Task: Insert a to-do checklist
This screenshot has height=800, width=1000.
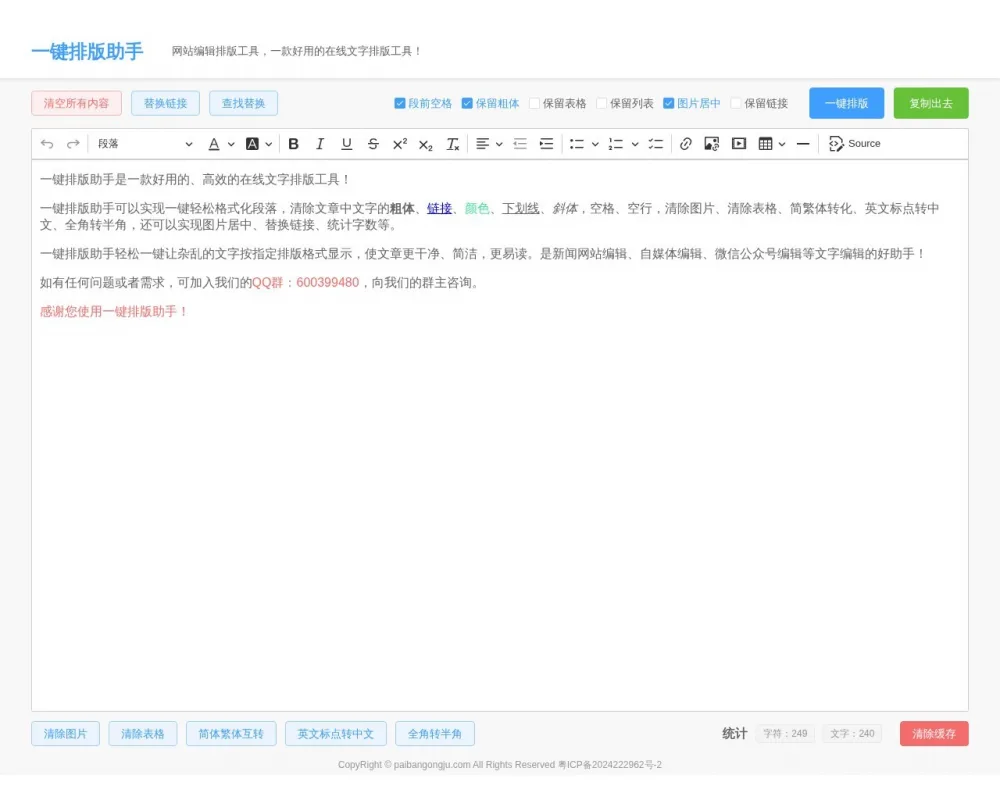Action: click(656, 144)
